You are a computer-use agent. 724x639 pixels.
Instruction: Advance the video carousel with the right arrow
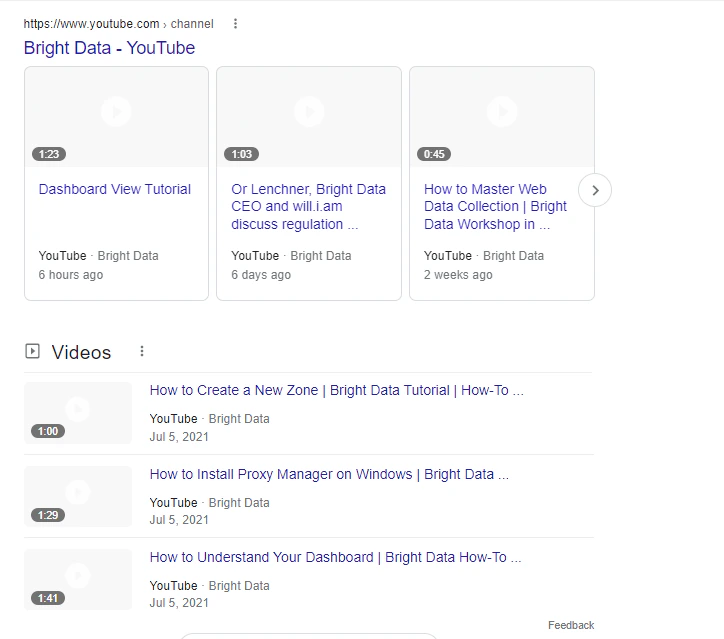595,190
